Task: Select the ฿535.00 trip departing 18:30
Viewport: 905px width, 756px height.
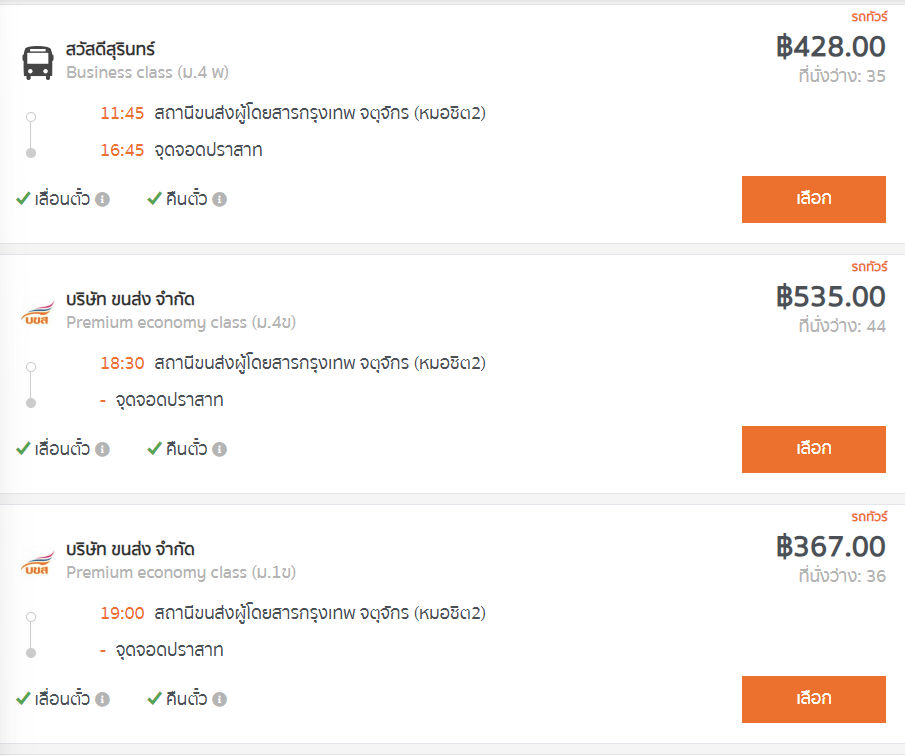Action: tap(813, 449)
